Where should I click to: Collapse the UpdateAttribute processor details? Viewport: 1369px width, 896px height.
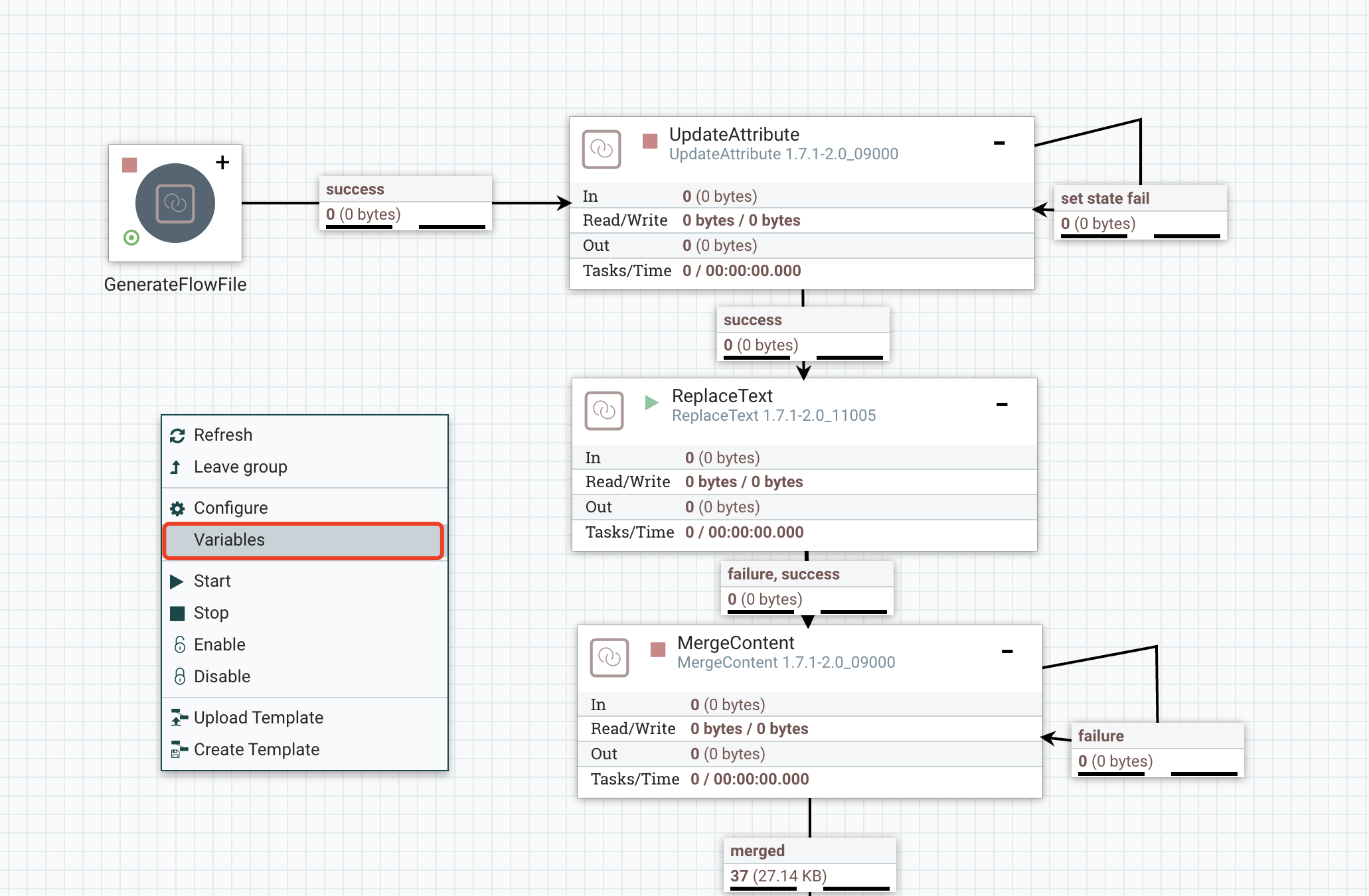coord(1000,141)
